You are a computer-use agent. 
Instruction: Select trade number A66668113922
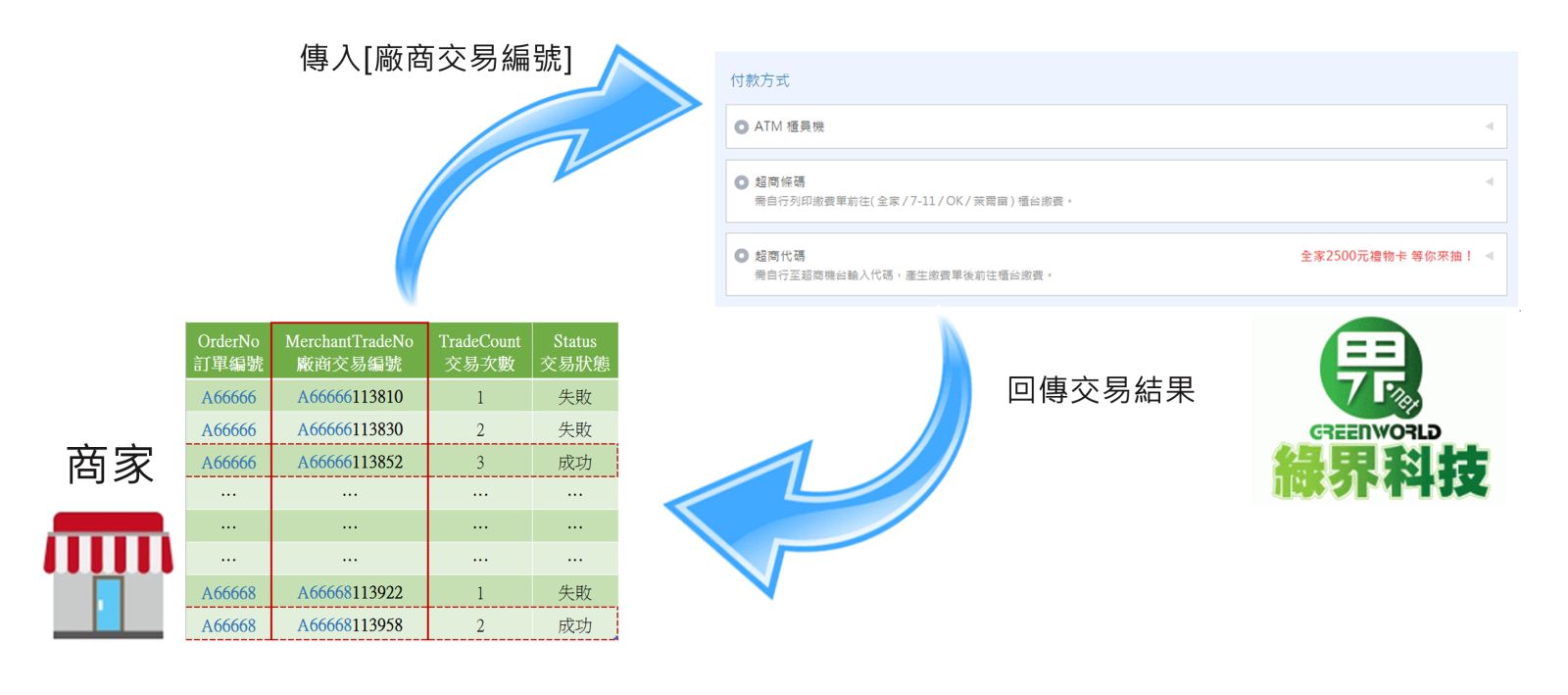click(350, 593)
